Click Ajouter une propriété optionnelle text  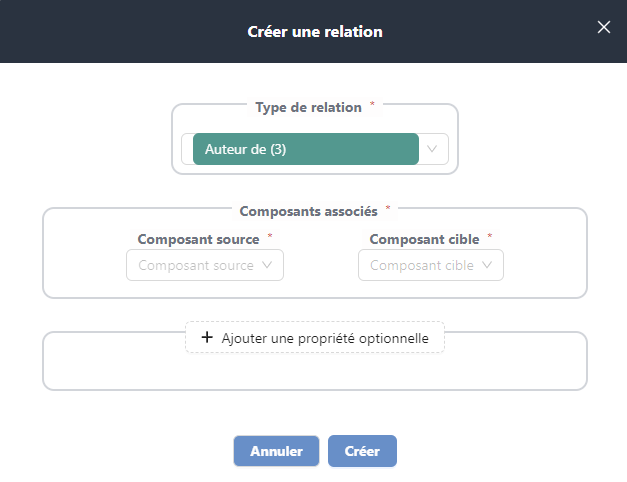325,339
